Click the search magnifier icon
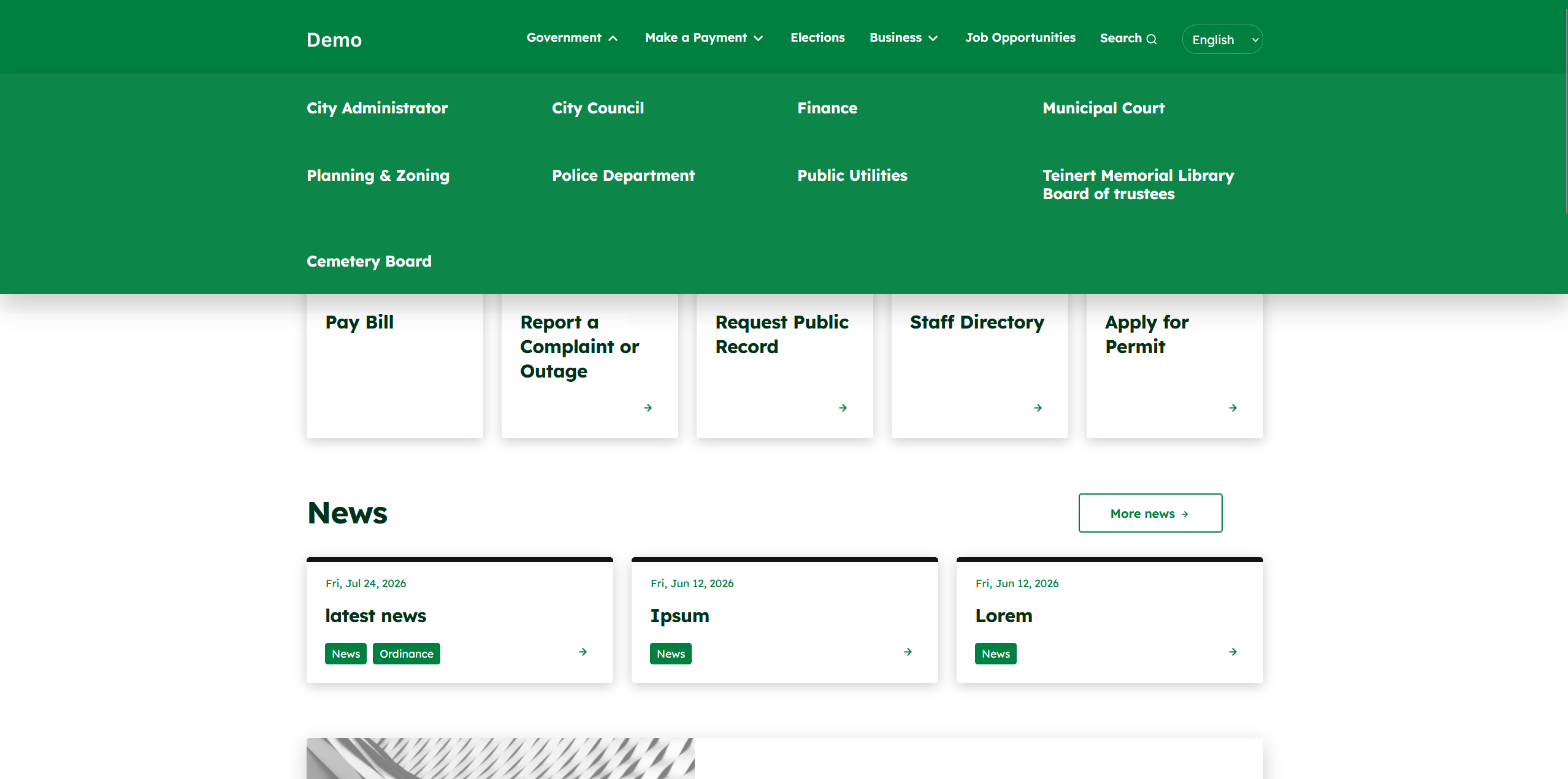The image size is (1568, 779). [1152, 39]
